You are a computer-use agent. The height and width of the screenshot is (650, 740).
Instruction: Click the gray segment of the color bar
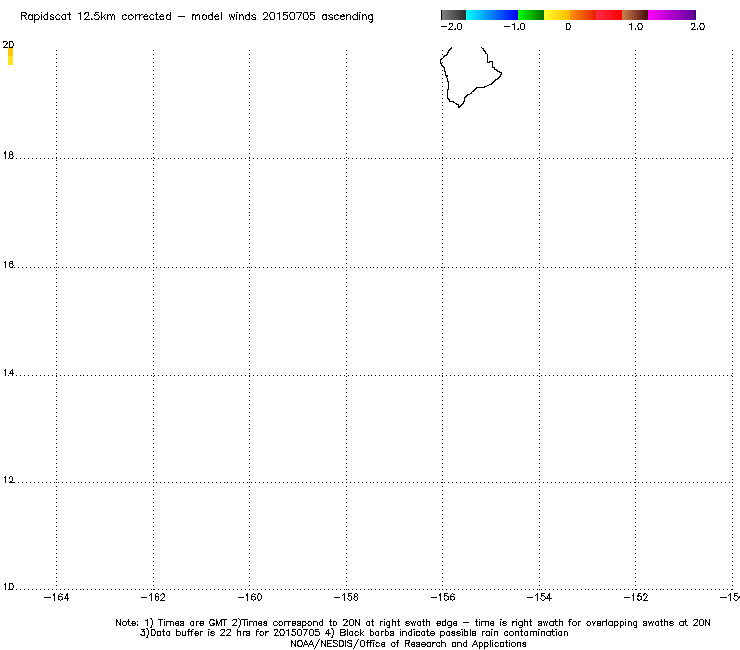point(454,15)
